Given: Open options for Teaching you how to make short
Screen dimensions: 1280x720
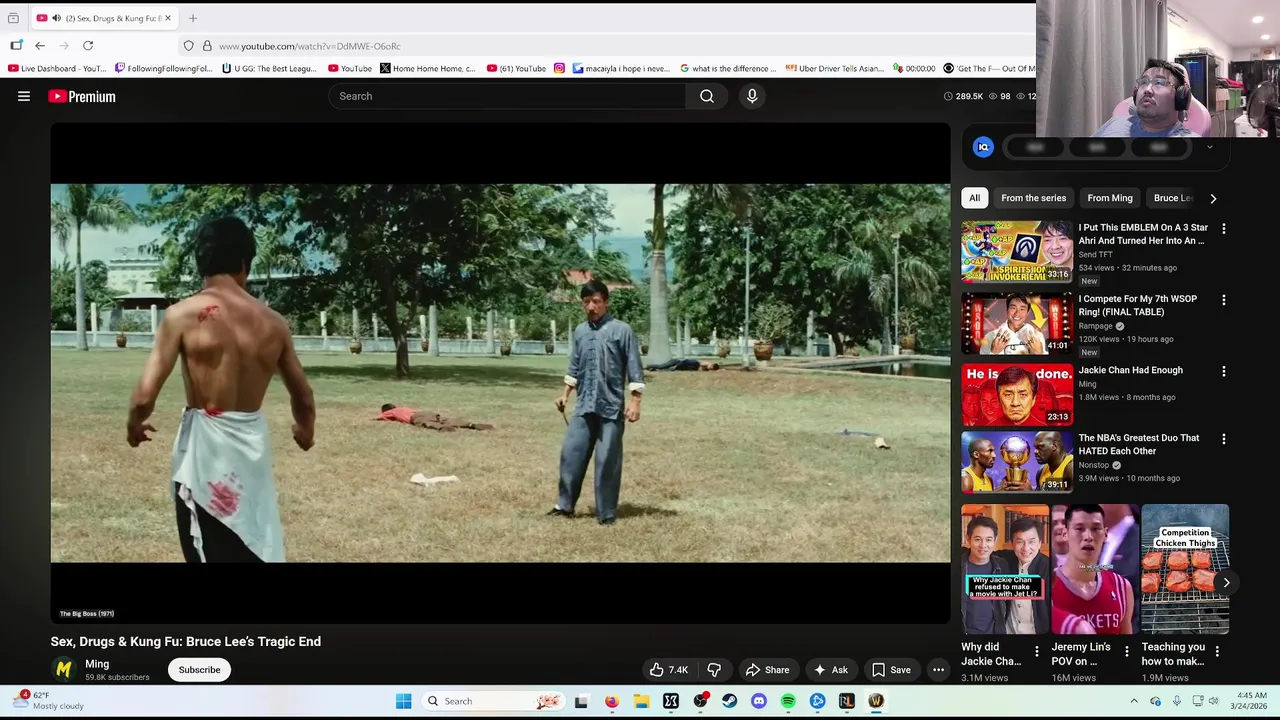Looking at the screenshot, I should [x=1216, y=651].
